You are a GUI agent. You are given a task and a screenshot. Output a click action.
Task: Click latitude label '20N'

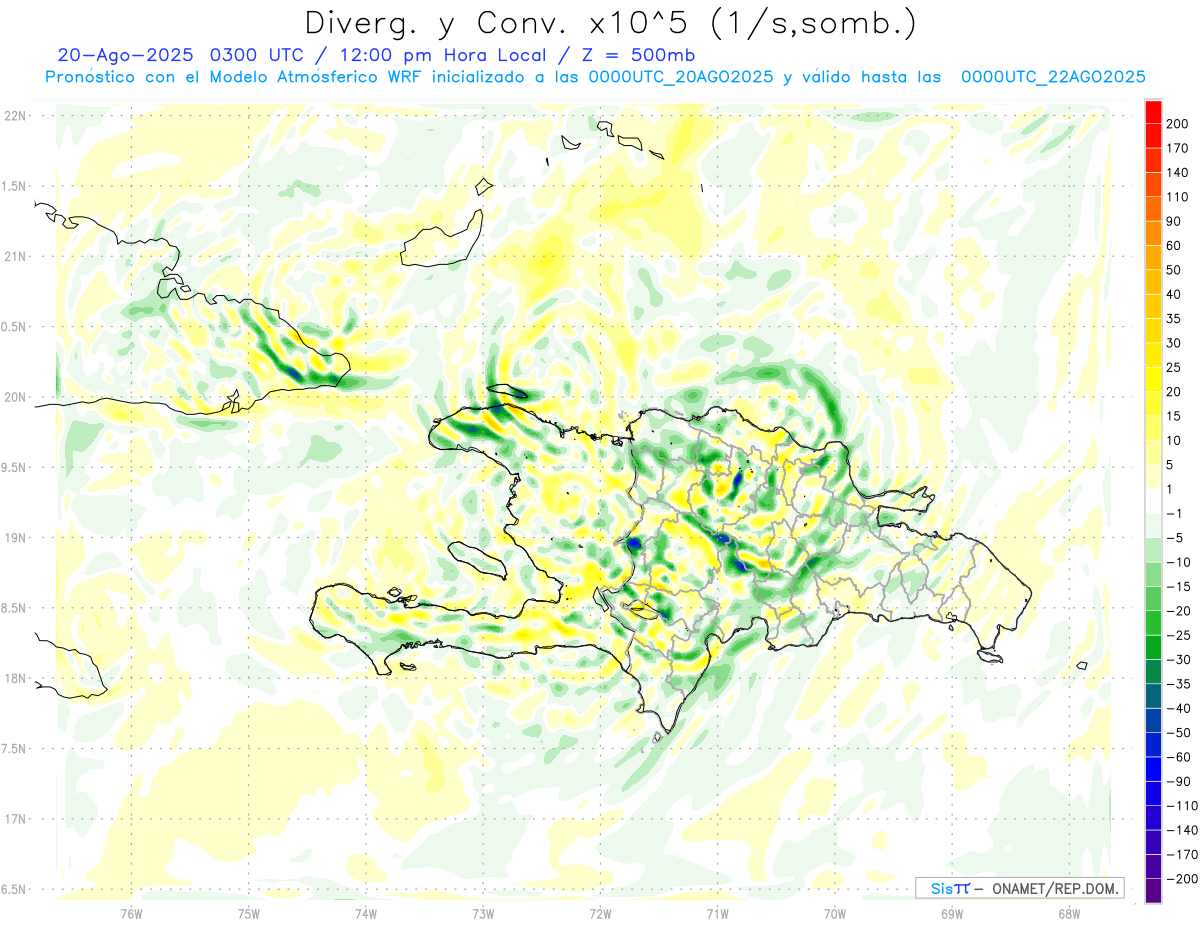(x=15, y=397)
